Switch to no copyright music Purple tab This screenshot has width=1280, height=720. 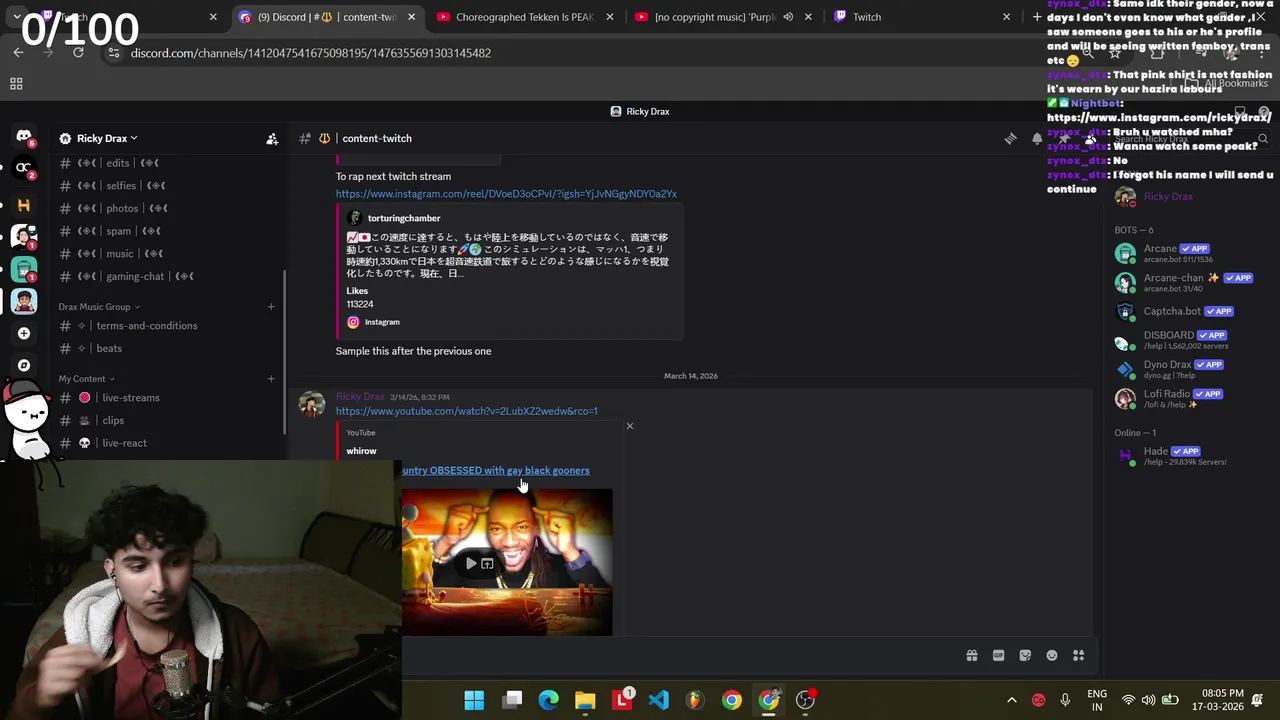pyautogui.click(x=723, y=17)
